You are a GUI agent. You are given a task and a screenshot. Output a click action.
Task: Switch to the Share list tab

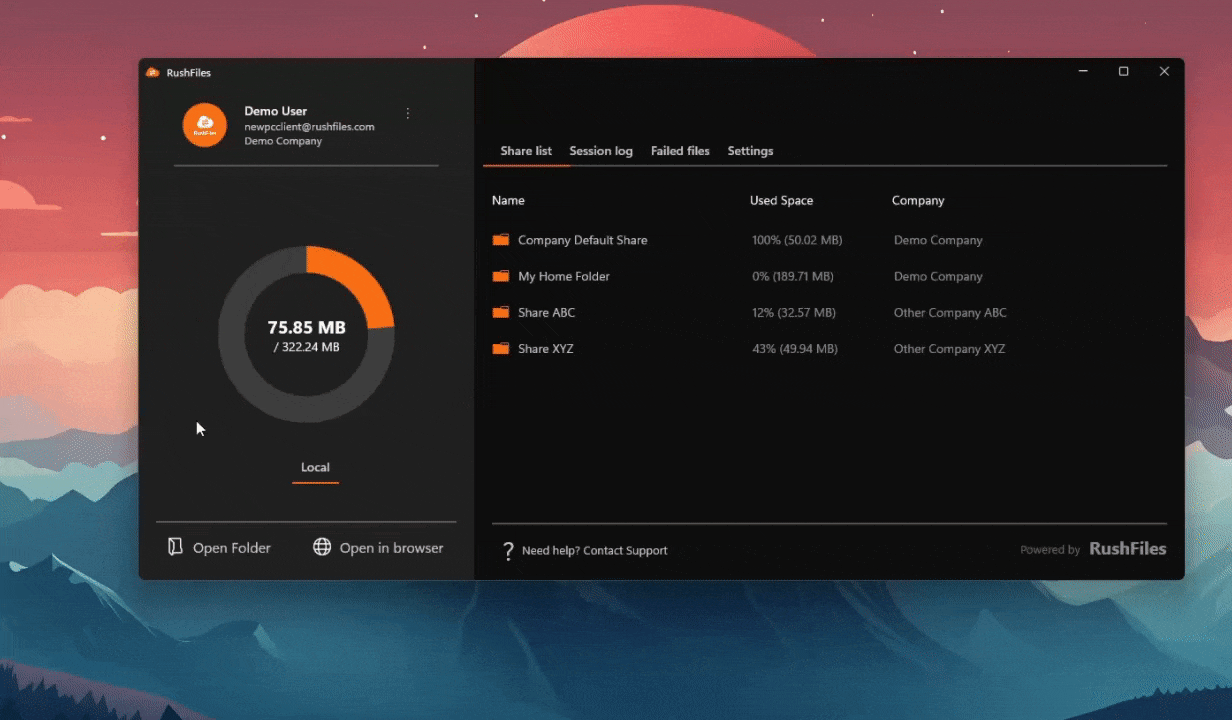(526, 151)
